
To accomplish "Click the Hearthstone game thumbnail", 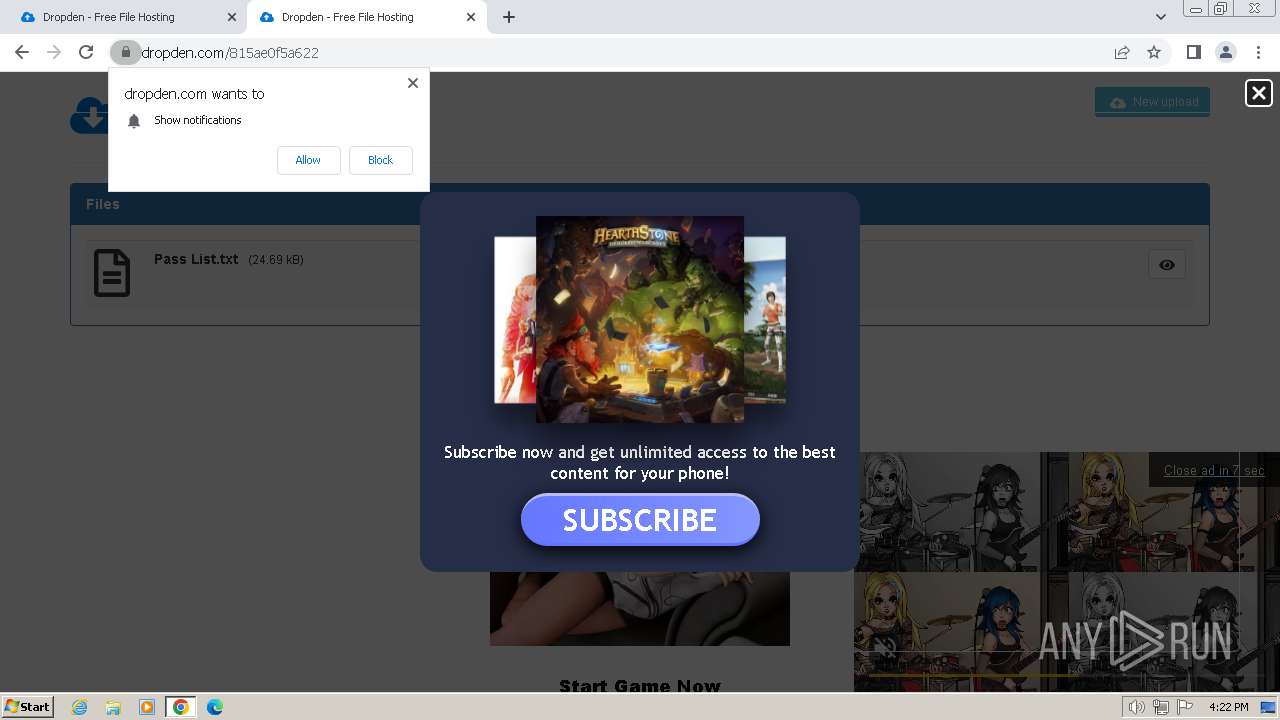I will 640,319.
